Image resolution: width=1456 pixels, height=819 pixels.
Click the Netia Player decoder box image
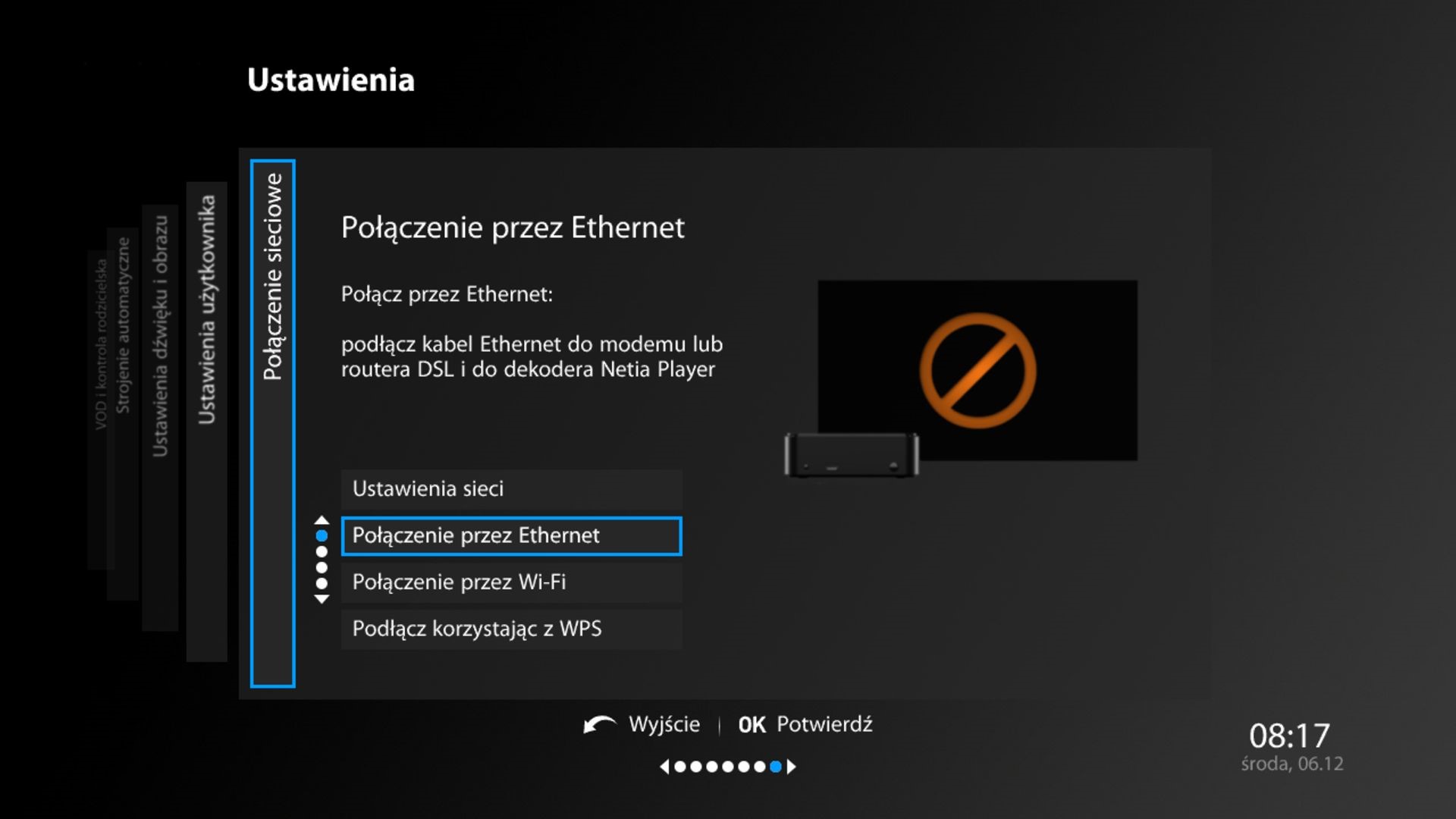click(x=851, y=455)
